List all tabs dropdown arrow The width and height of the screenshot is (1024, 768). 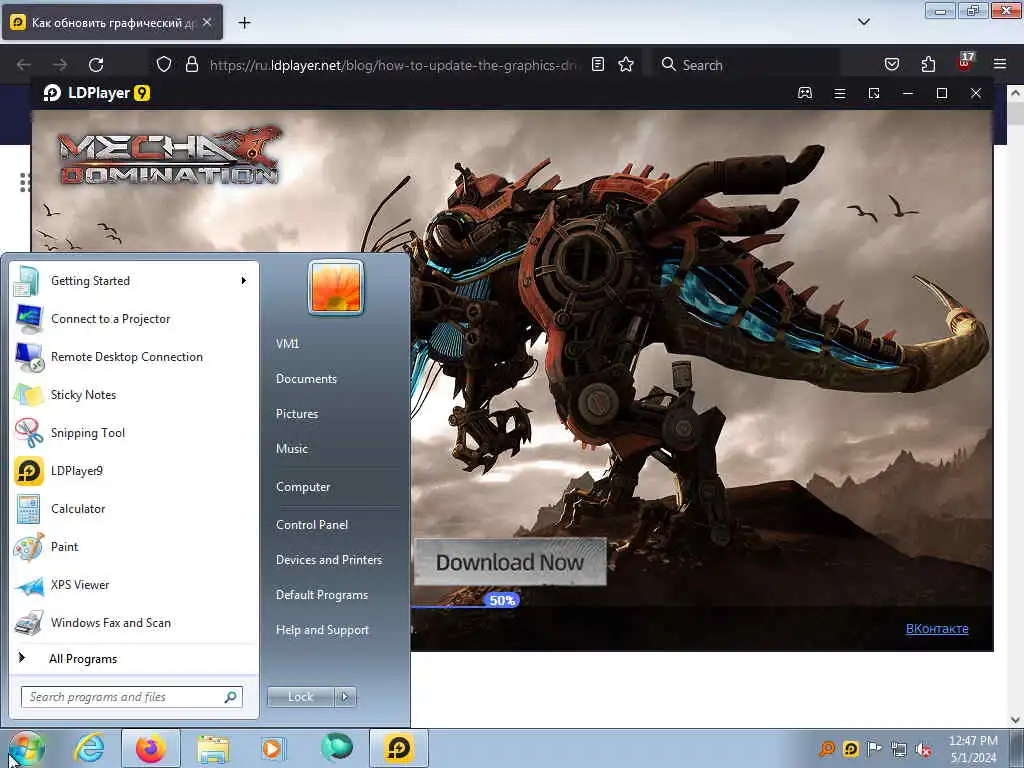[863, 22]
